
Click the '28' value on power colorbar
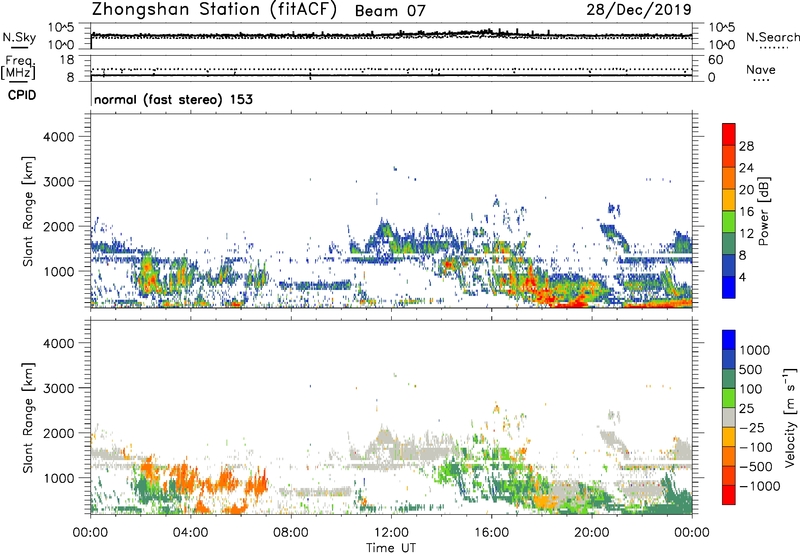[x=746, y=146]
